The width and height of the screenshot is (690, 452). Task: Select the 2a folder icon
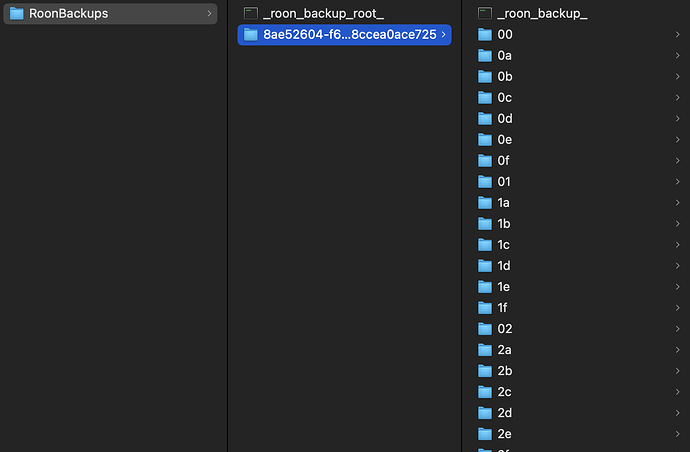tap(485, 350)
